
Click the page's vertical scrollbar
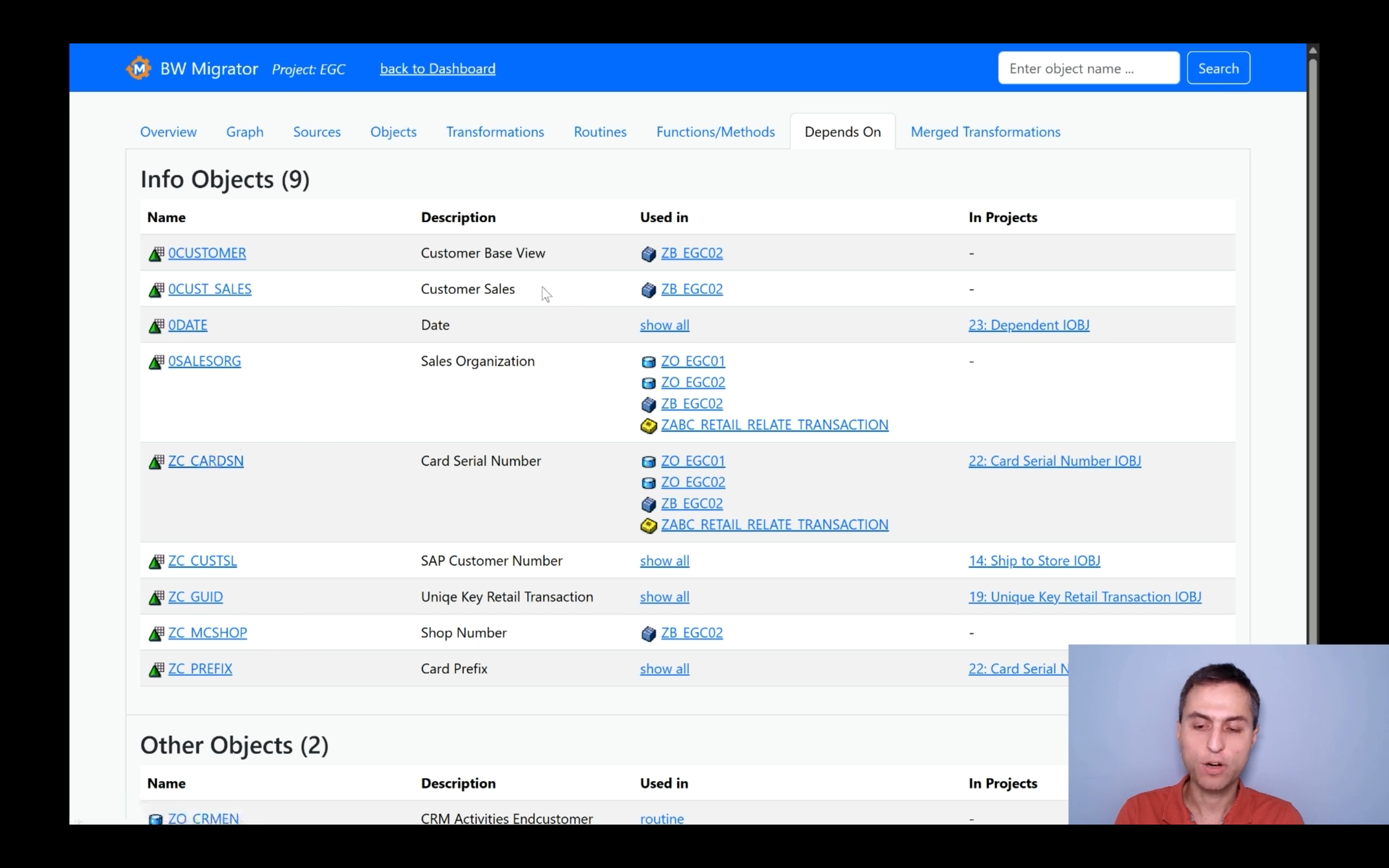[1312, 344]
